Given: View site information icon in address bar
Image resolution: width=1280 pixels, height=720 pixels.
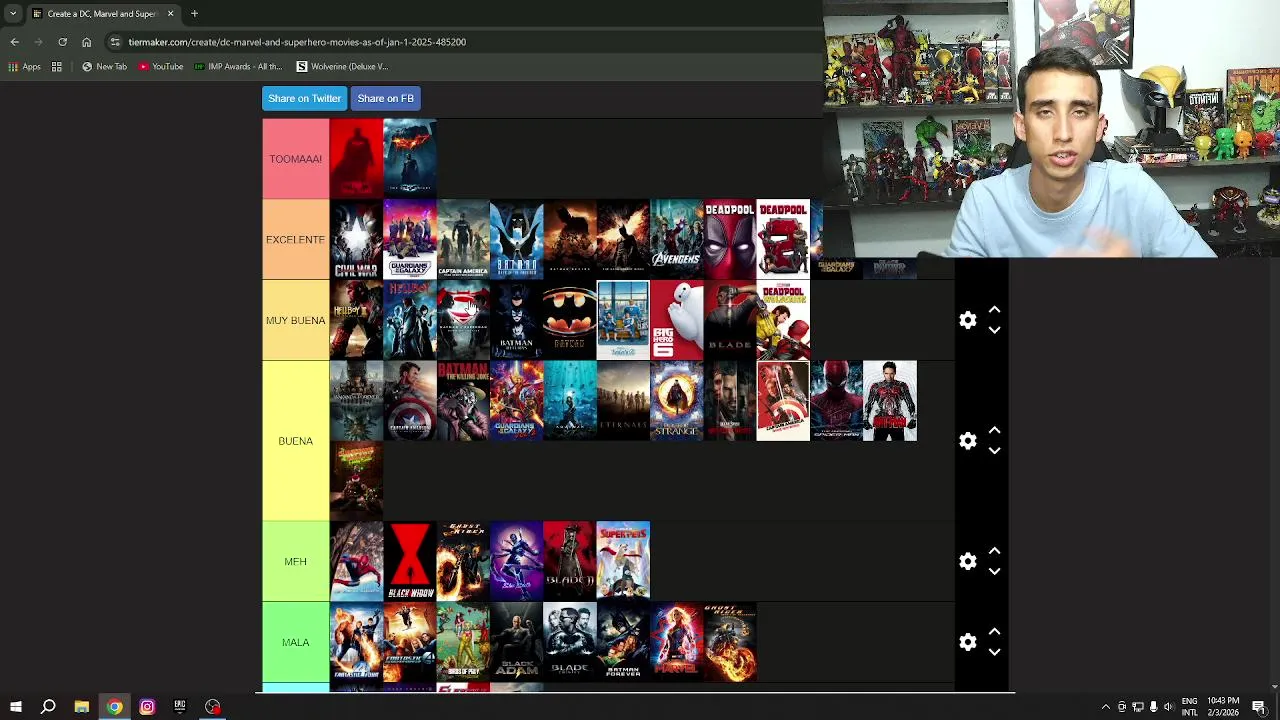Looking at the screenshot, I should click(x=115, y=42).
